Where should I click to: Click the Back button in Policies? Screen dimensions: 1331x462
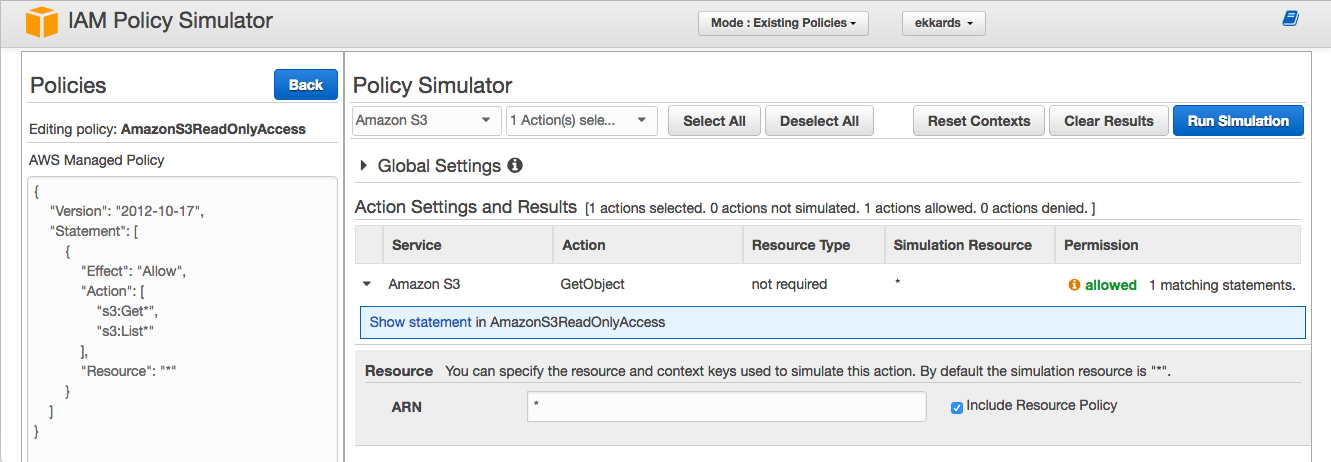click(x=306, y=85)
